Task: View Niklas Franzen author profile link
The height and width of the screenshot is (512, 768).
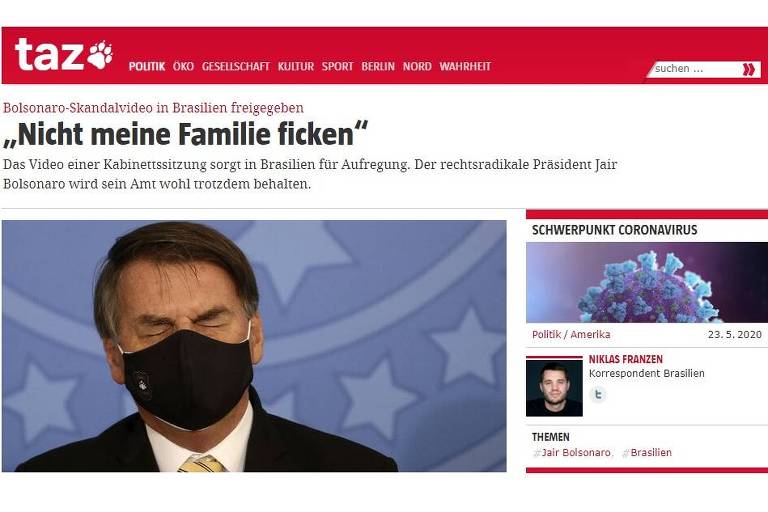Action: (625, 359)
